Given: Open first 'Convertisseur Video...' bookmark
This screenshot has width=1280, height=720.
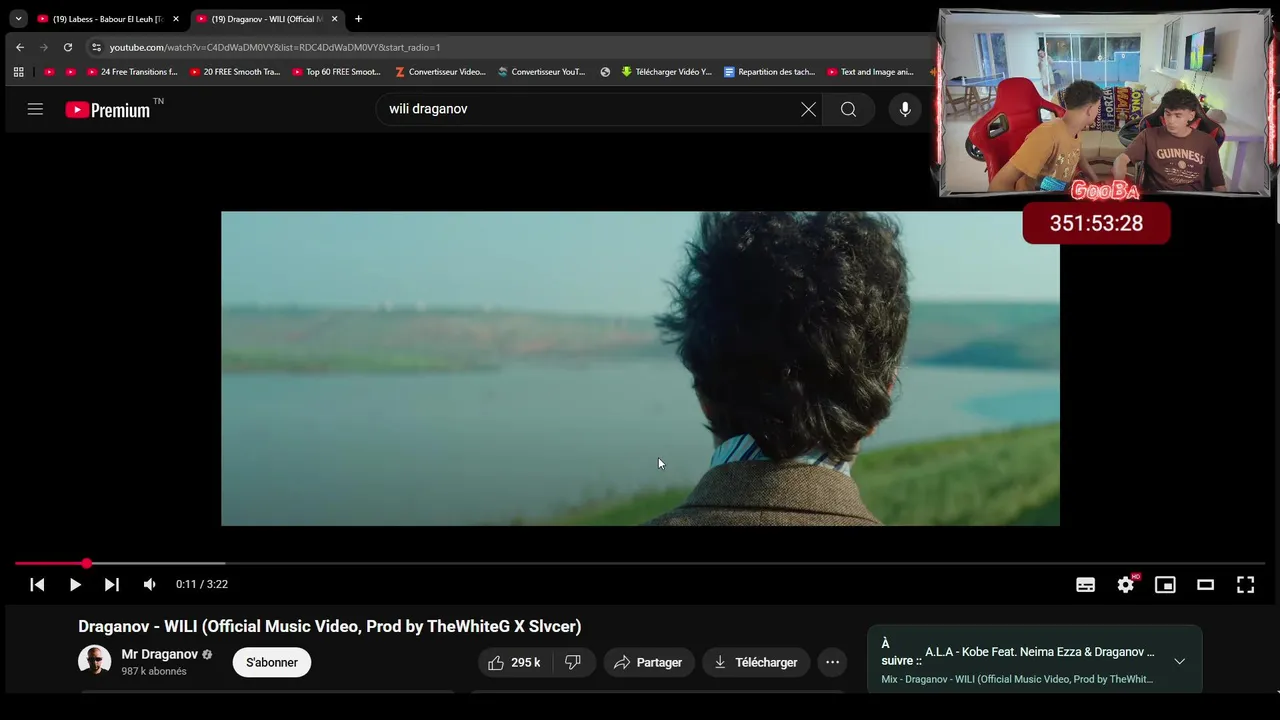Looking at the screenshot, I should pos(440,72).
